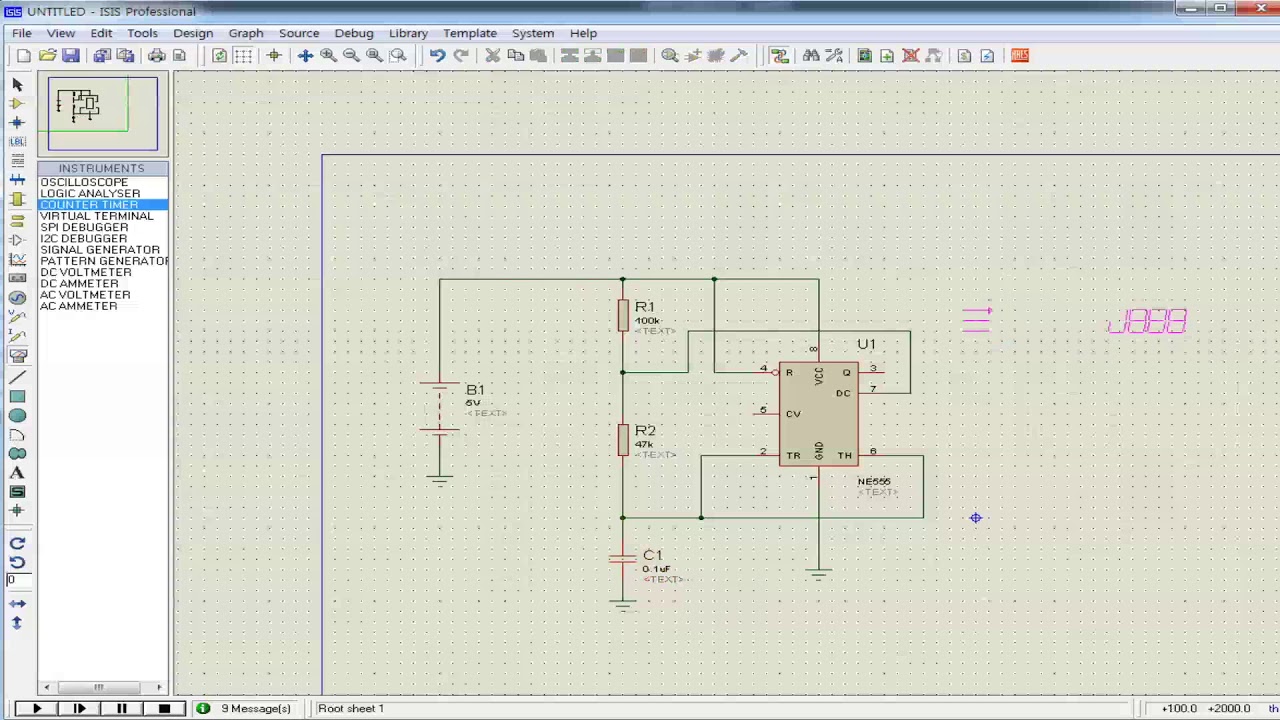Open design explorer
This screenshot has width=1280, height=720.
(864, 56)
